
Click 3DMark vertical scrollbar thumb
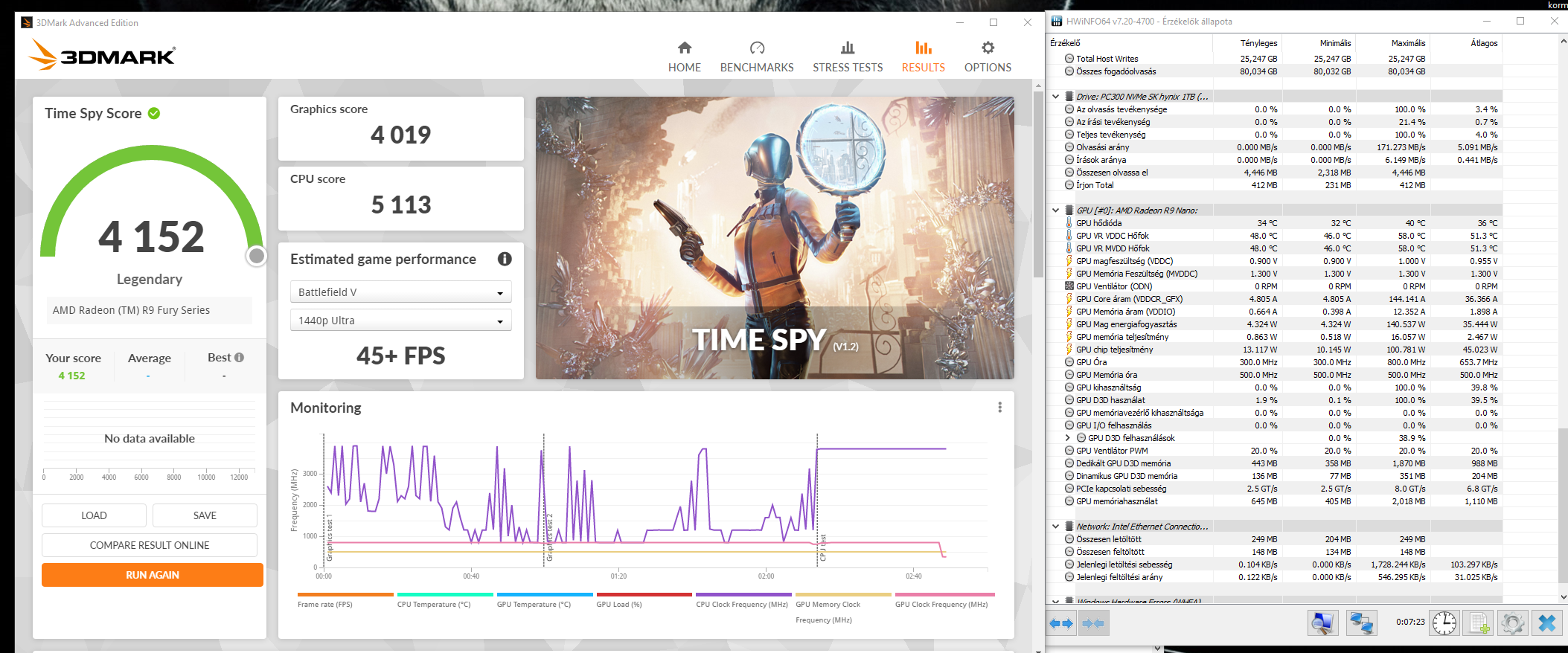(x=1038, y=184)
